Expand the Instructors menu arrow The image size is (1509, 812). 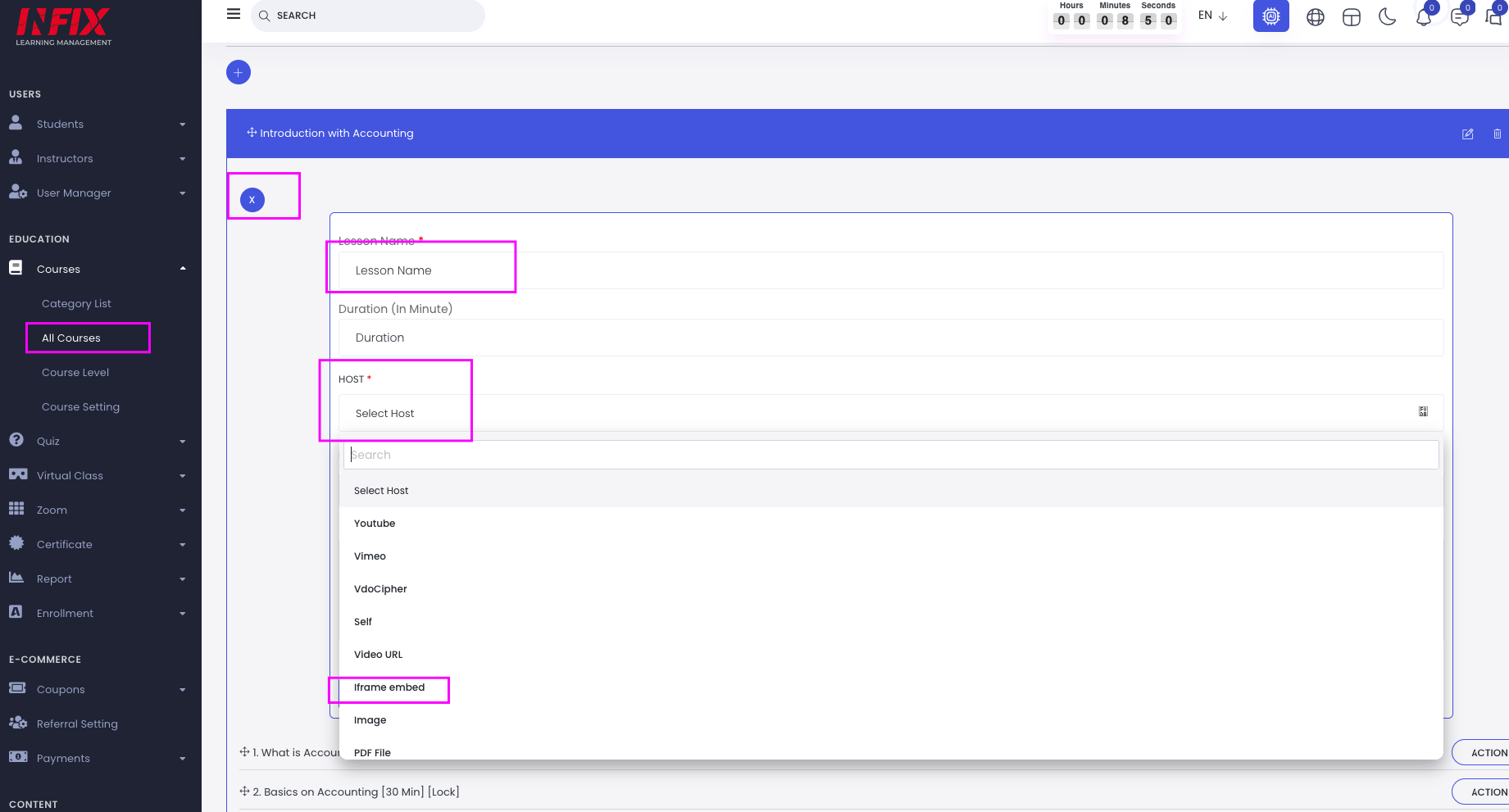pos(183,159)
